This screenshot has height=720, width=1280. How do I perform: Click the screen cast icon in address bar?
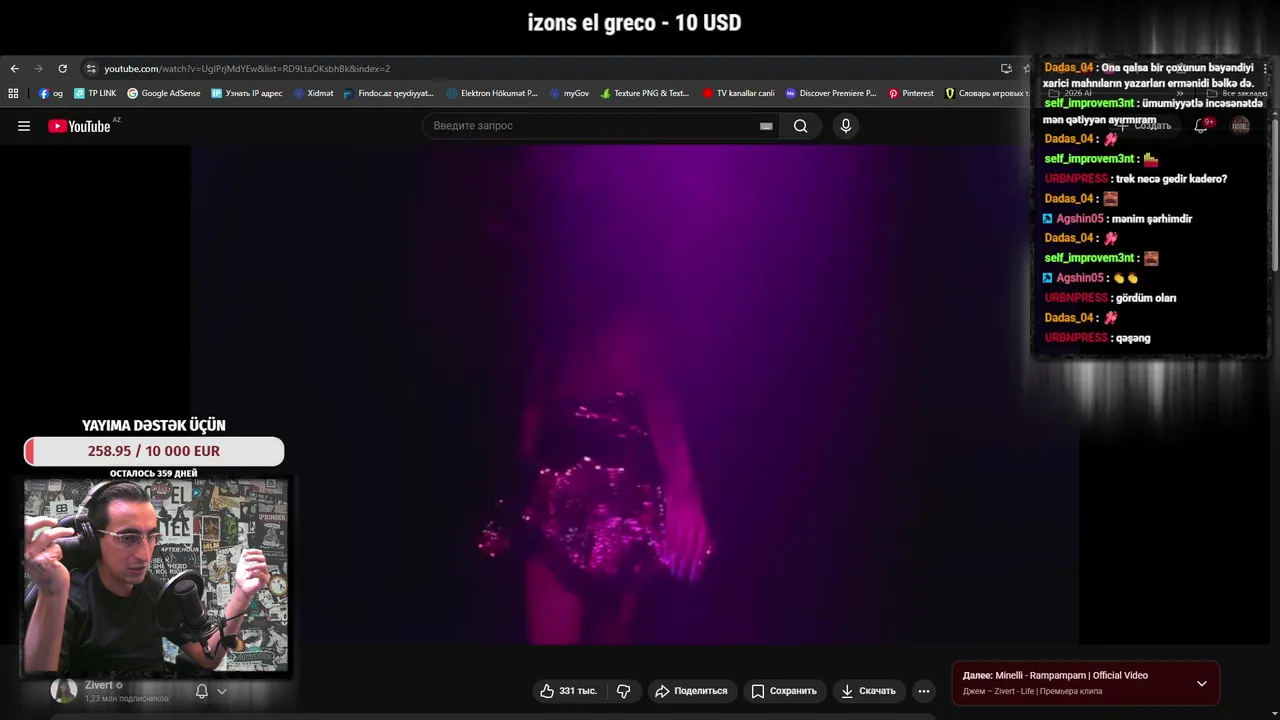point(1006,69)
